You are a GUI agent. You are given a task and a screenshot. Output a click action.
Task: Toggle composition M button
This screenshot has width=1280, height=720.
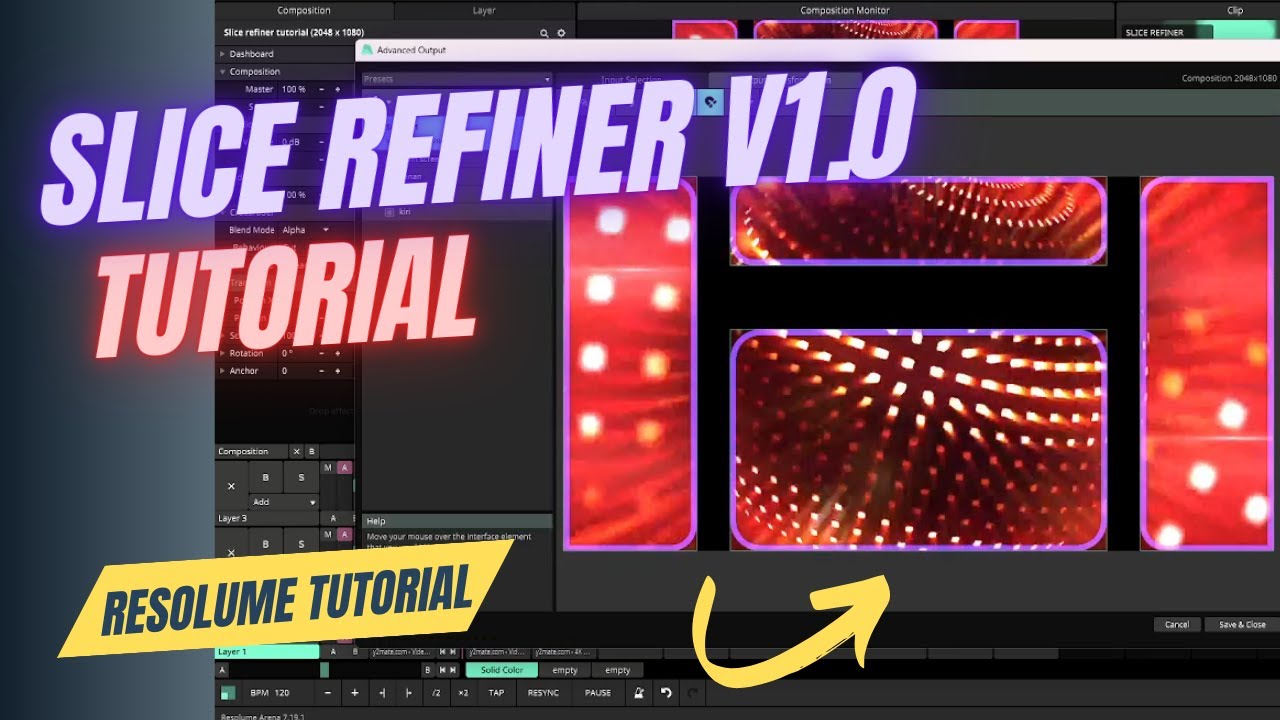[328, 468]
